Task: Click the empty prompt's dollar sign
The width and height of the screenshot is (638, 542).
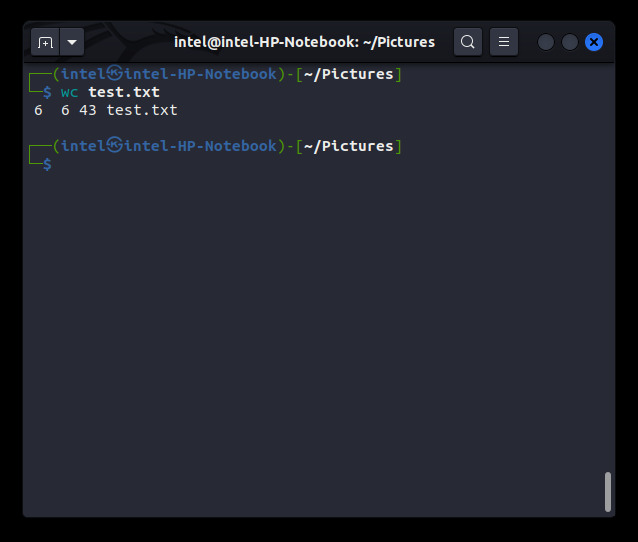Action: 47,164
